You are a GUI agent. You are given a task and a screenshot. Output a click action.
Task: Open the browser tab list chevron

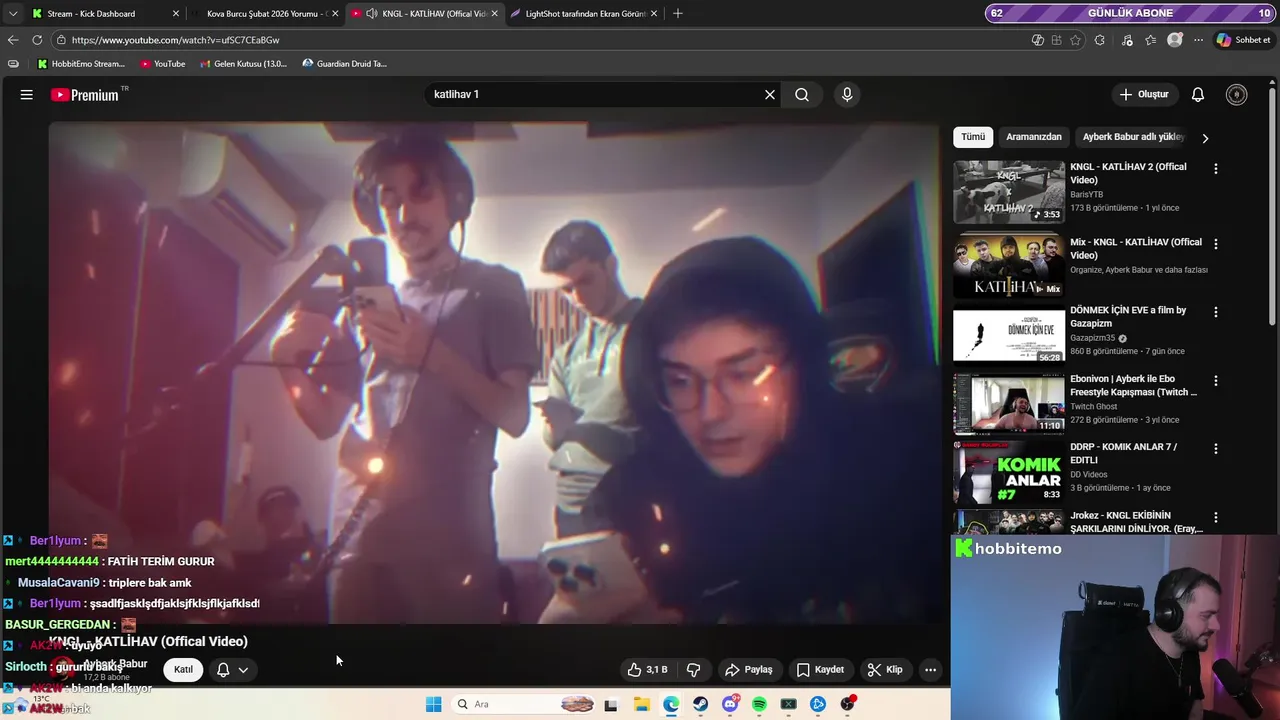(13, 13)
